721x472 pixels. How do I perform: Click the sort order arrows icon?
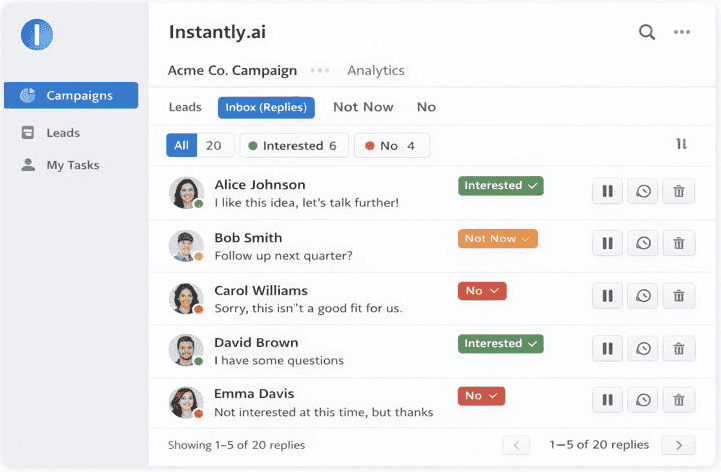click(x=681, y=144)
